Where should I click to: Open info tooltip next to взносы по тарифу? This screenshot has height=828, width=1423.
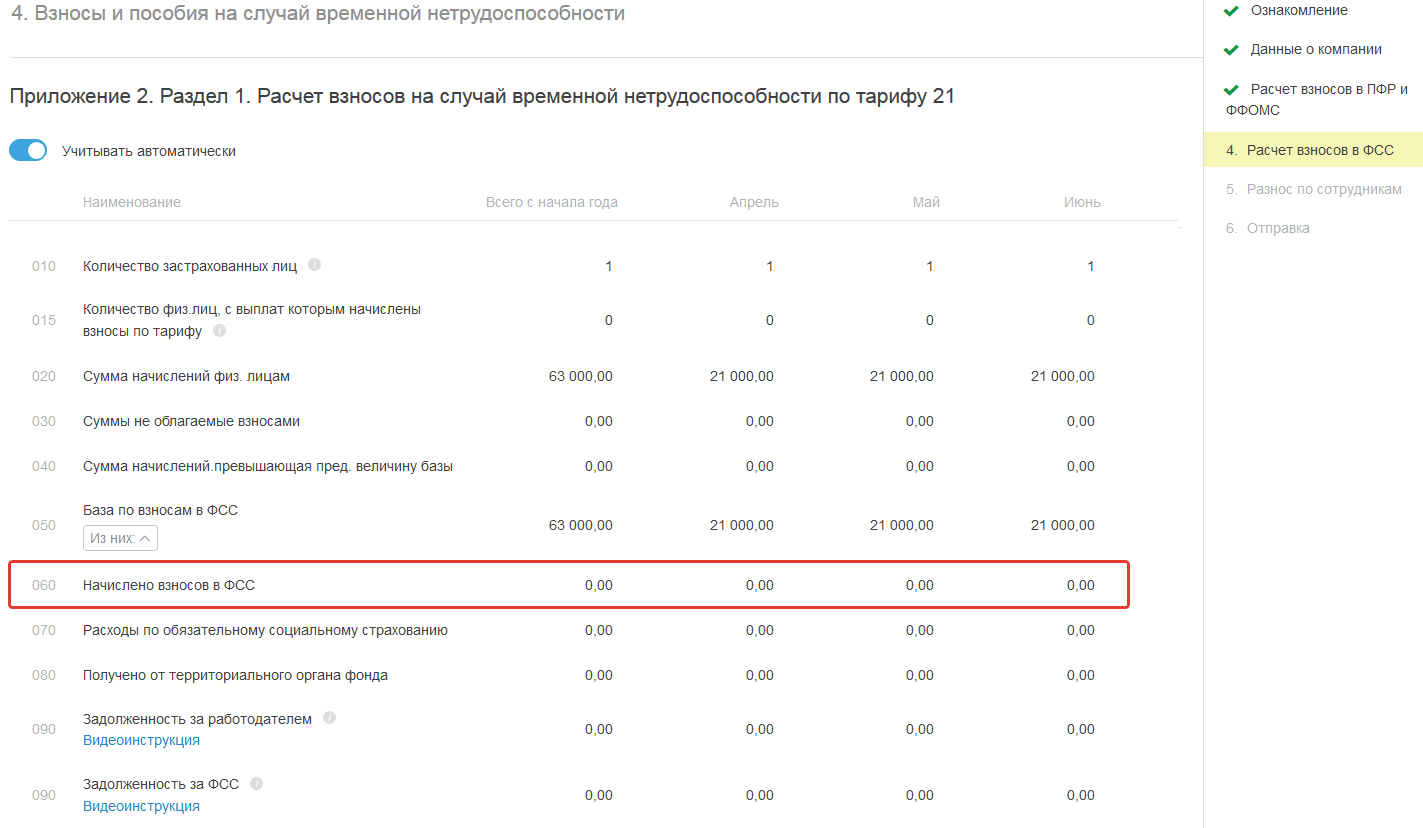[220, 330]
